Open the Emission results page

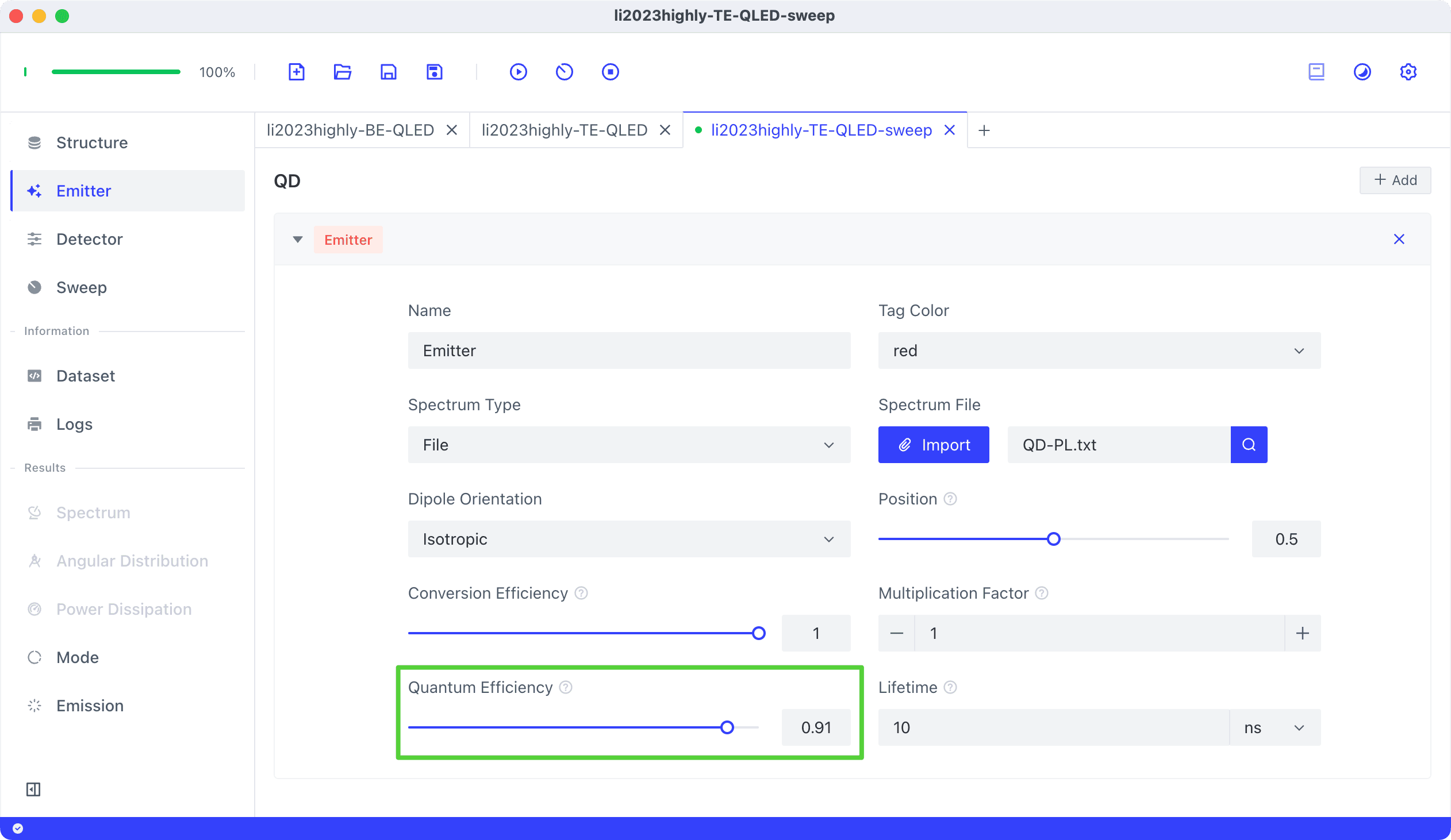[x=128, y=706]
